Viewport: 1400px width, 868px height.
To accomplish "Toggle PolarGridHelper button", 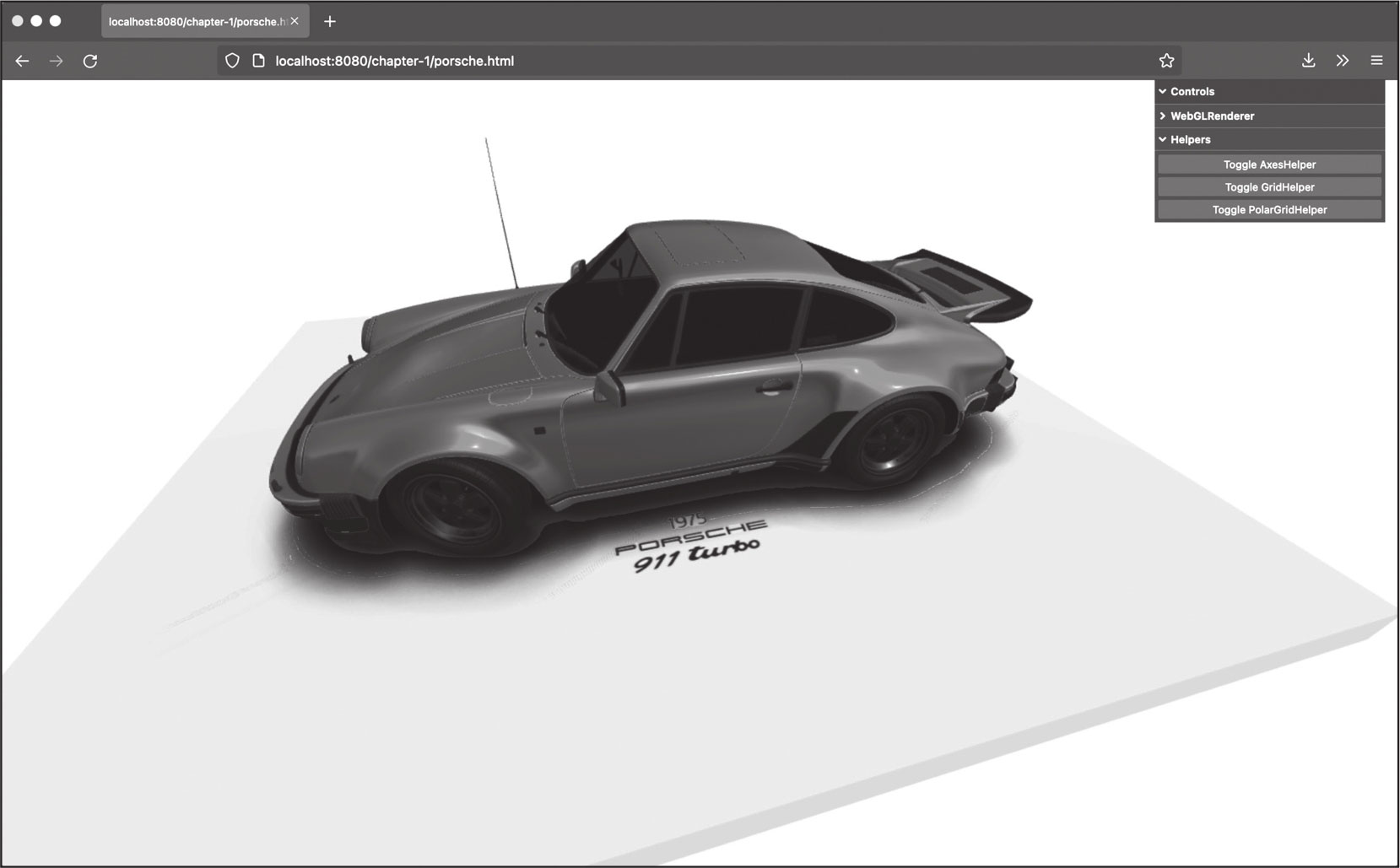I will (1269, 210).
